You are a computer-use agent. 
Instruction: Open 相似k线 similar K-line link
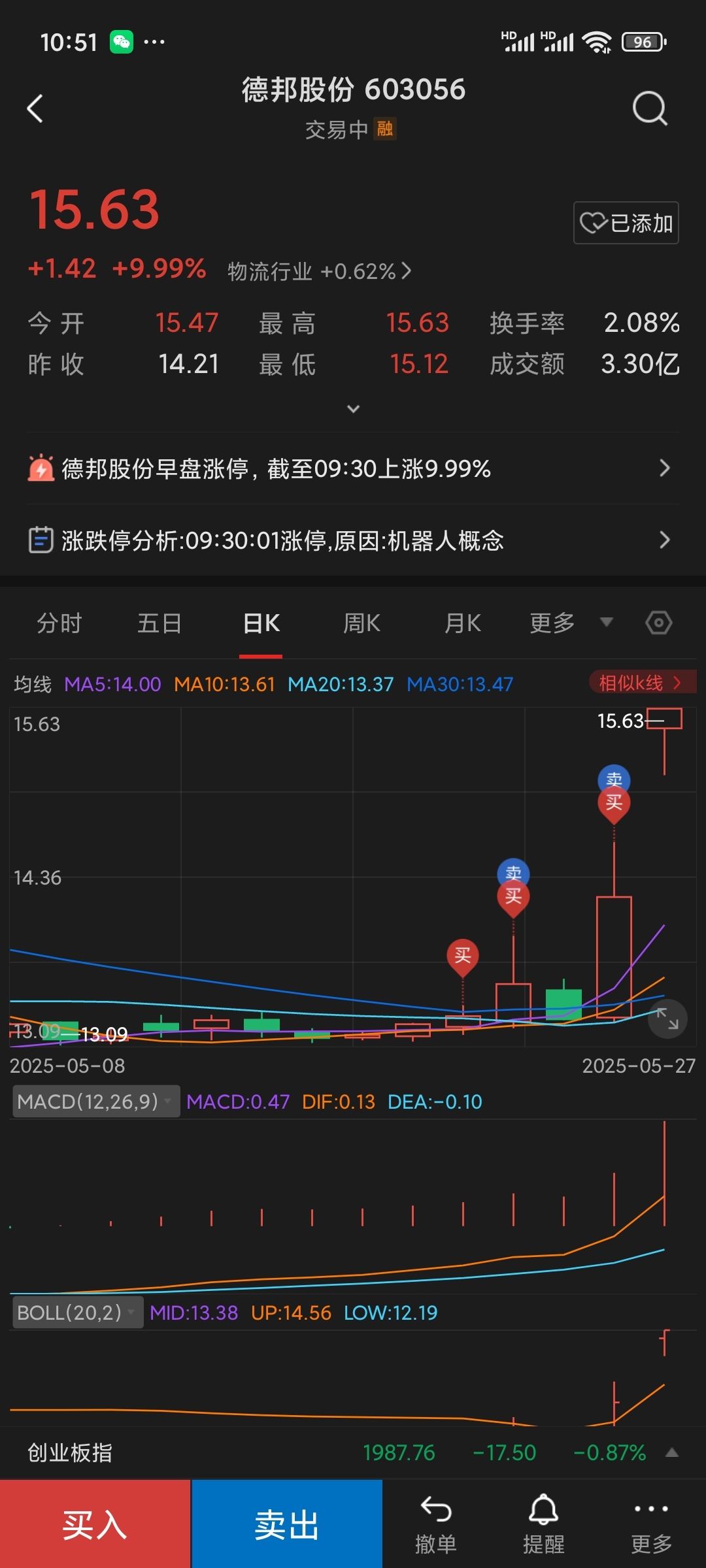click(x=642, y=683)
